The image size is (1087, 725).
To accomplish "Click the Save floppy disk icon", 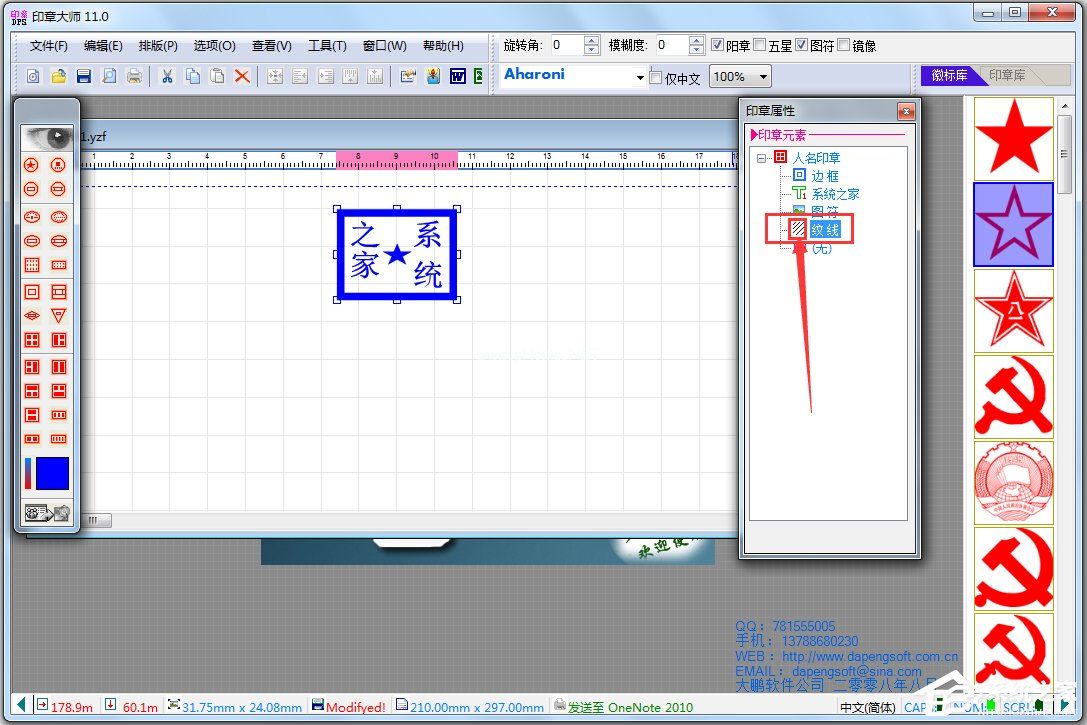I will [84, 76].
